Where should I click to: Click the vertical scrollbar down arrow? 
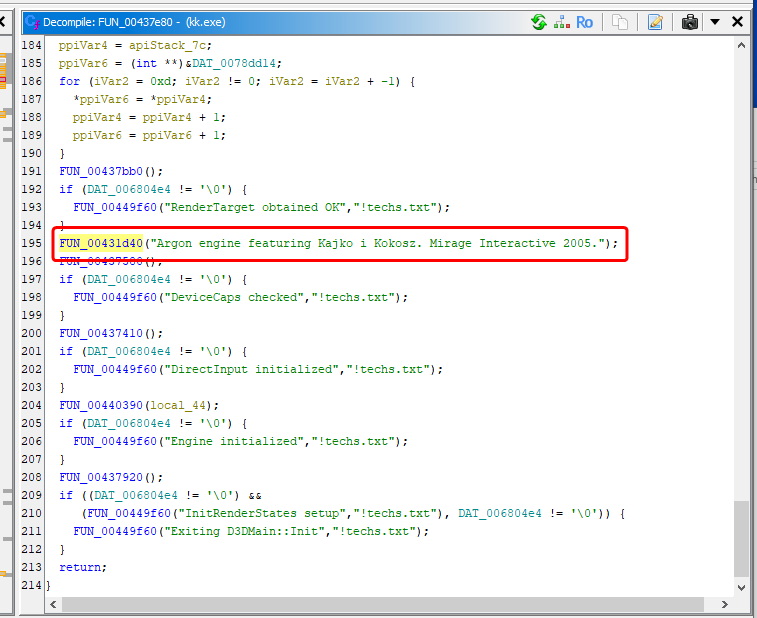coord(742,588)
